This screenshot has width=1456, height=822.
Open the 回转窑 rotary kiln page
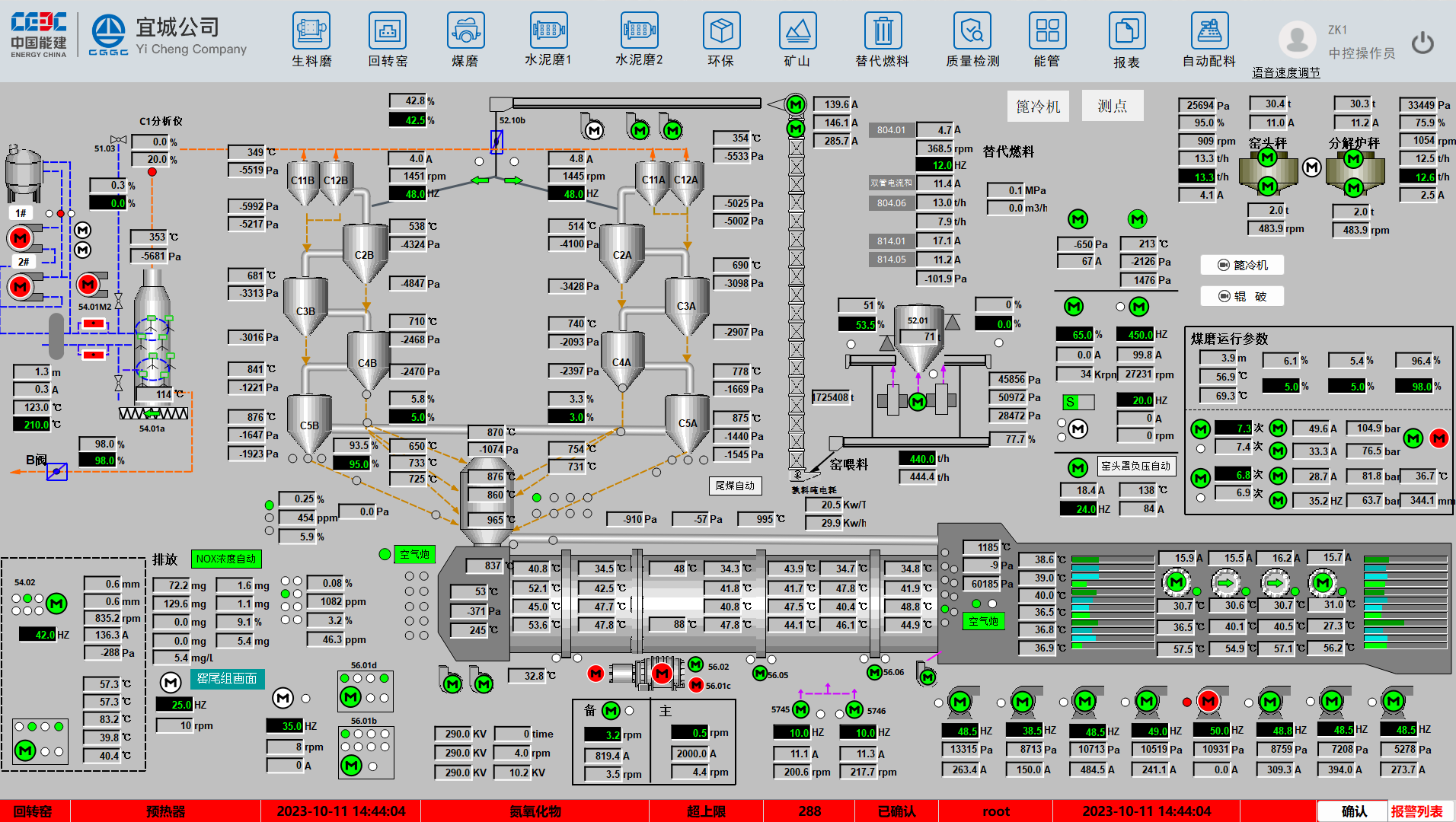(388, 40)
